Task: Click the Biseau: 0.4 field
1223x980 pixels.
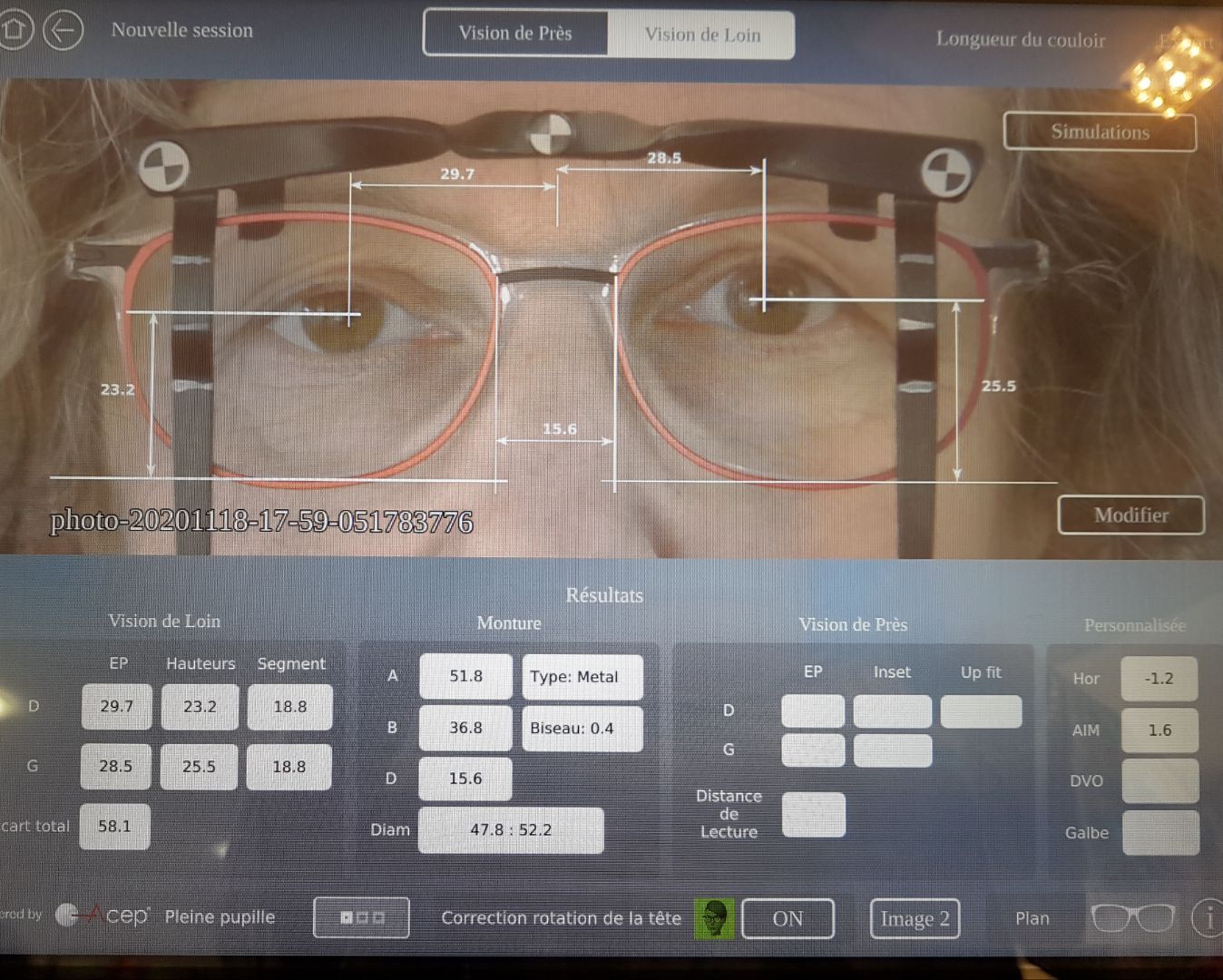Action: point(582,729)
